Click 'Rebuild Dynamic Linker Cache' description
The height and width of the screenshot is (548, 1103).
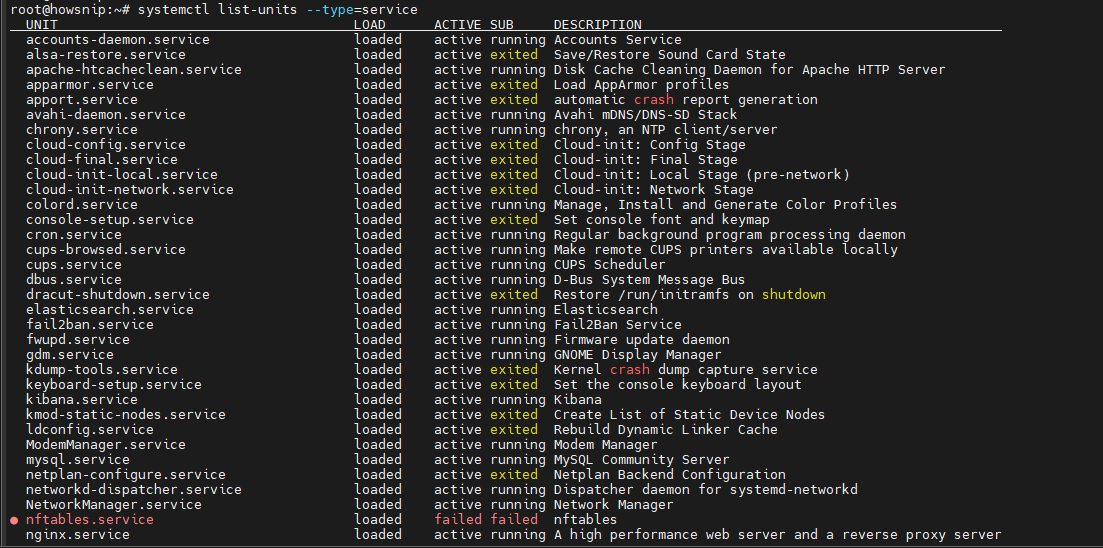[665, 430]
